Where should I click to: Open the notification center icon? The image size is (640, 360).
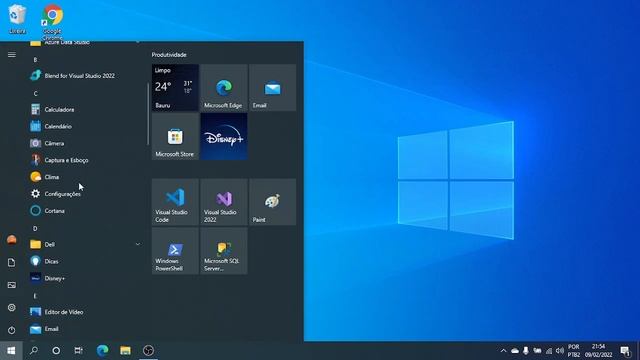click(x=625, y=351)
